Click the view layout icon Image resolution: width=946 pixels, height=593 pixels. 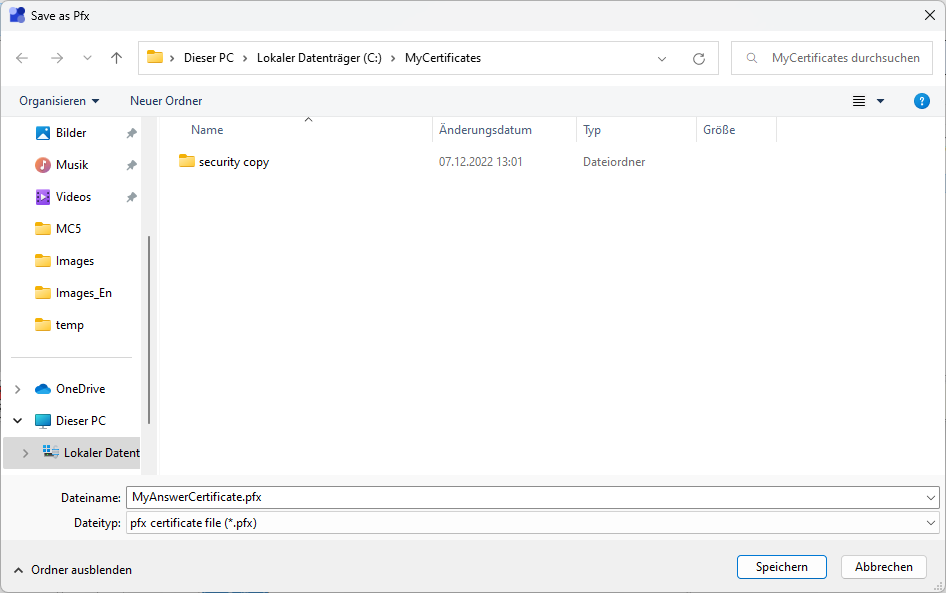tap(859, 101)
